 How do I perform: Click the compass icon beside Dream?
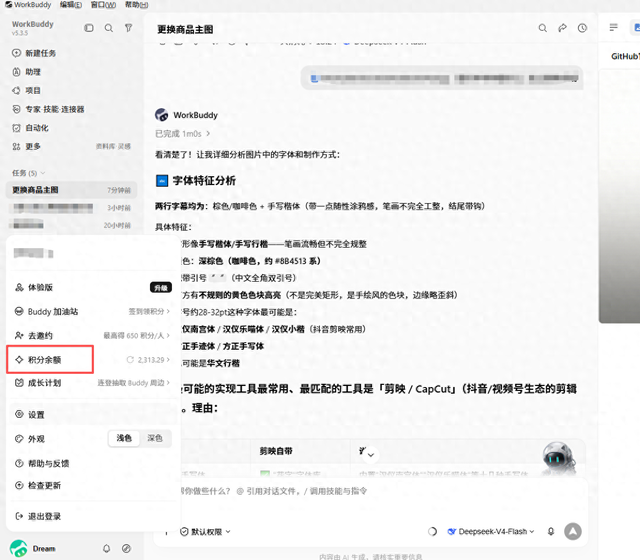click(127, 548)
